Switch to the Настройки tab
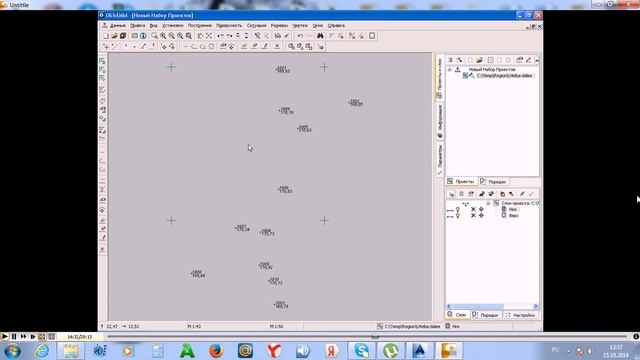 (520, 315)
